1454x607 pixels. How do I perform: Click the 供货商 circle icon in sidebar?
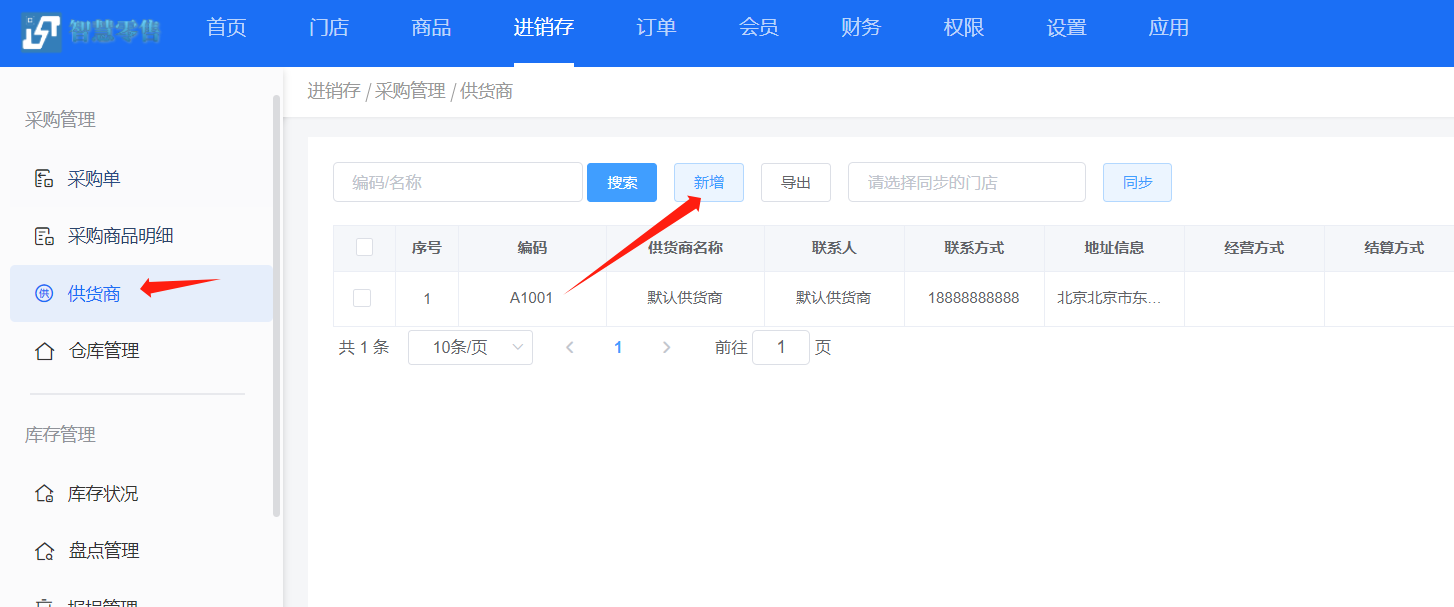click(43, 294)
